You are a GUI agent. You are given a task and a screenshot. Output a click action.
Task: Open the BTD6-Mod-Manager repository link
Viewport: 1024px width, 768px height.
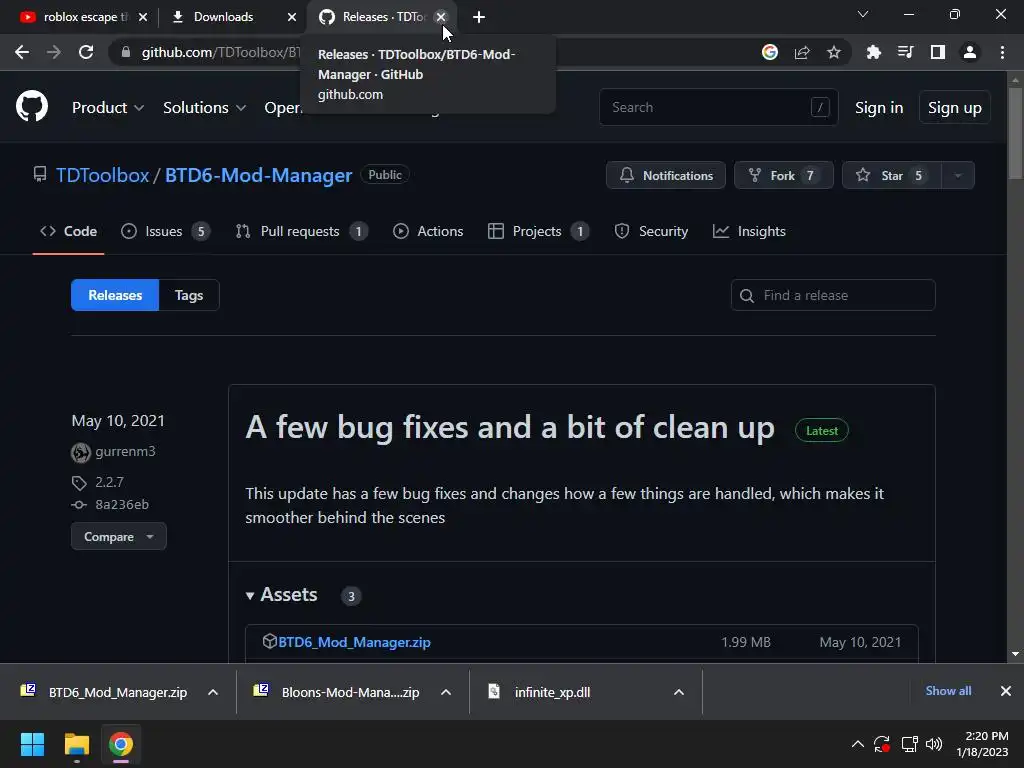(x=259, y=175)
